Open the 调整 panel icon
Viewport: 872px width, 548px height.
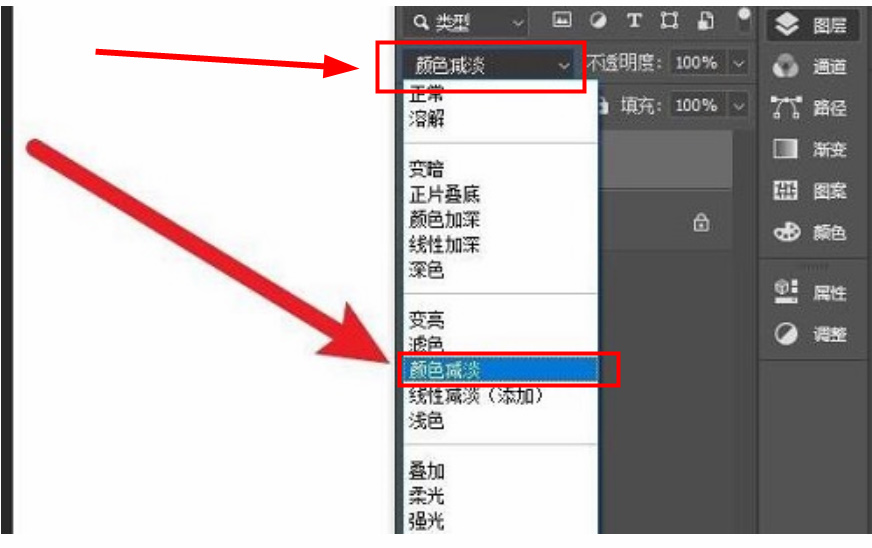click(x=786, y=334)
